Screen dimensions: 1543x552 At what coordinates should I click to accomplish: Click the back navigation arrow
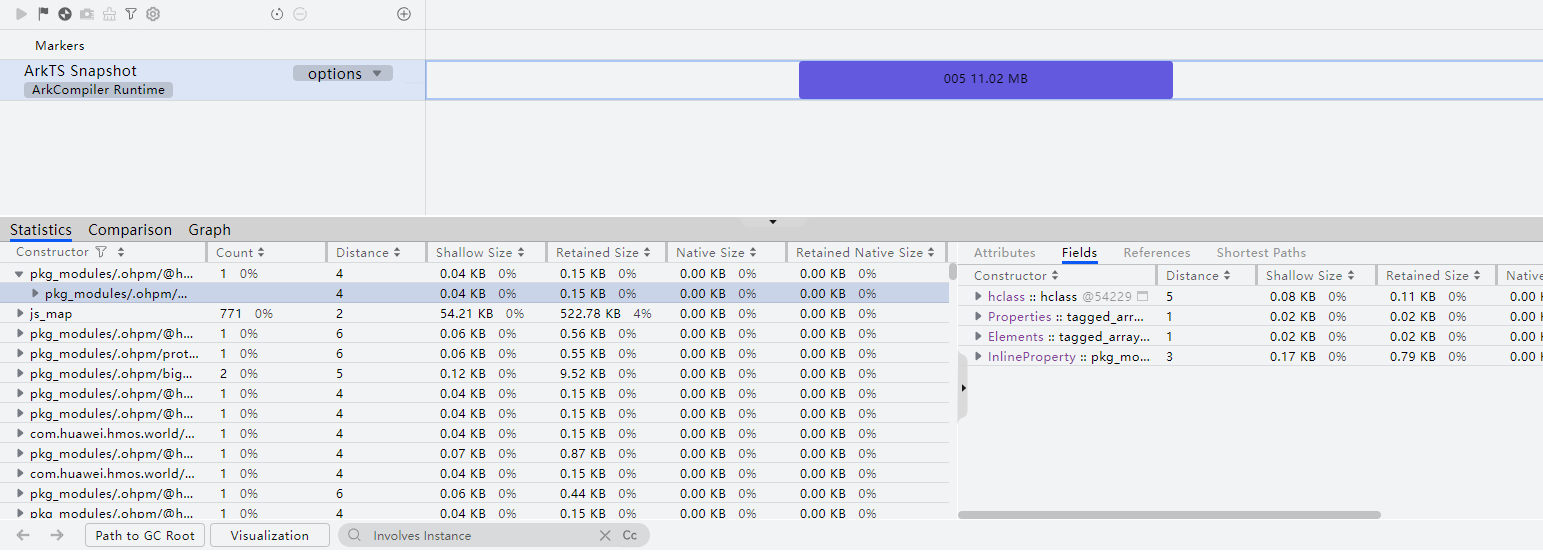tap(22, 536)
